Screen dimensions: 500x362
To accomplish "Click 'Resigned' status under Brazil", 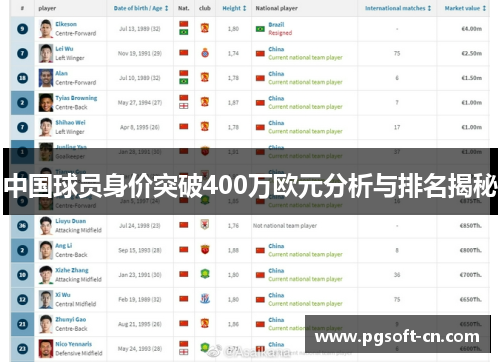I will pyautogui.click(x=280, y=33).
